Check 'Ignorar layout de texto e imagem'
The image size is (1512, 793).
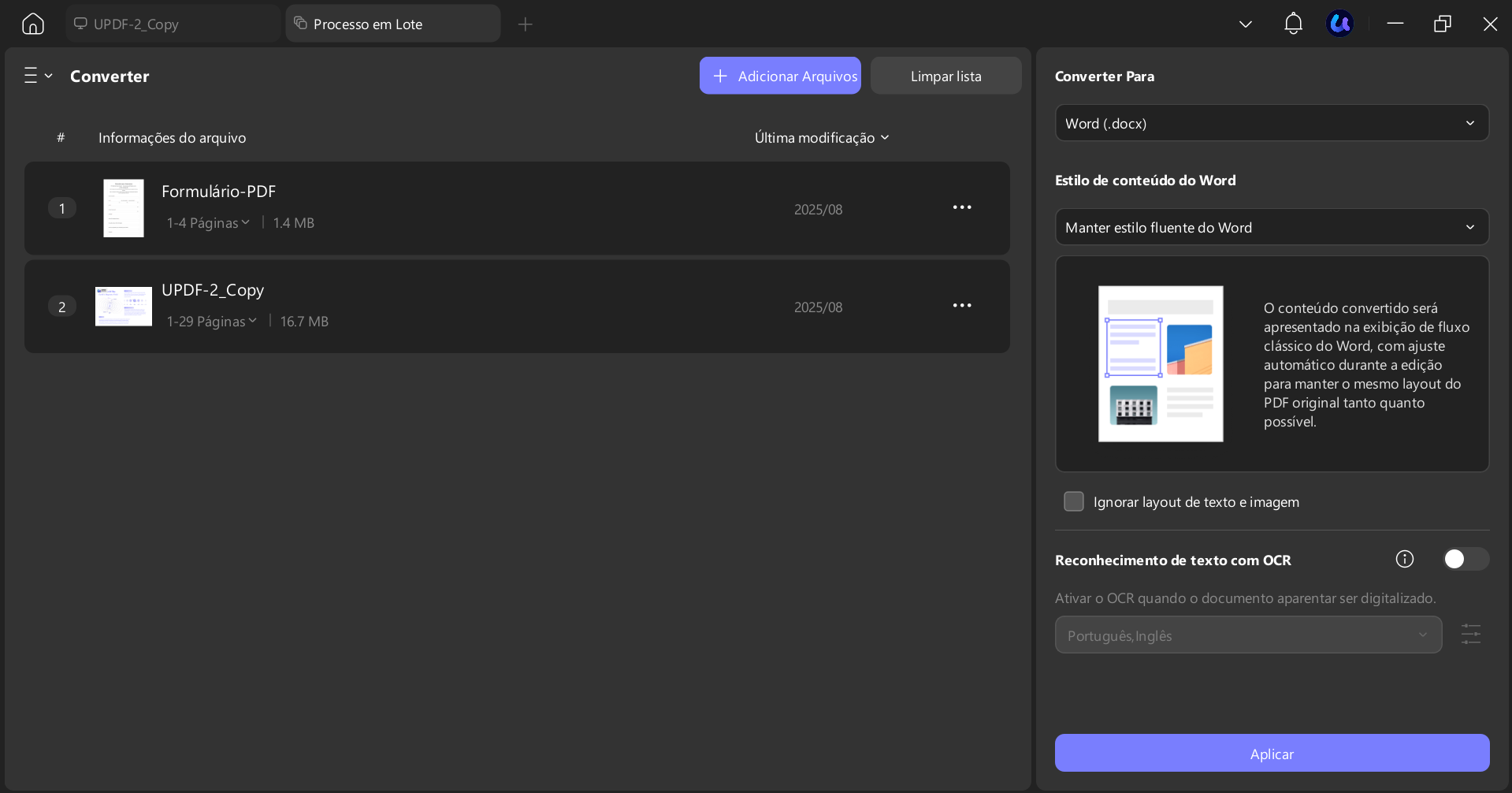(1073, 501)
